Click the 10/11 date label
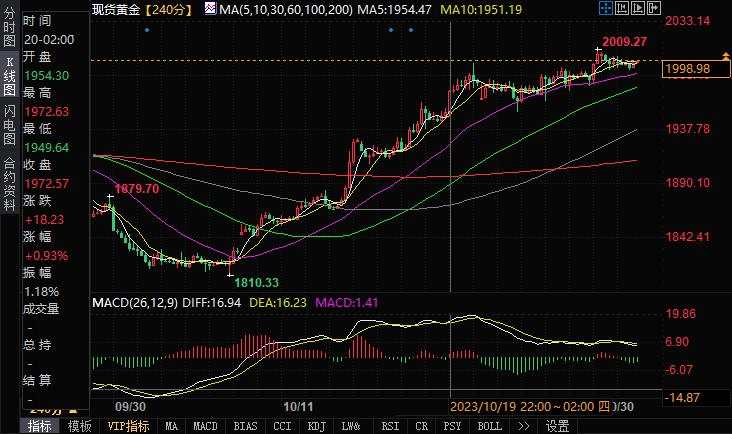Screen dimensions: 732x434 pos(298,406)
